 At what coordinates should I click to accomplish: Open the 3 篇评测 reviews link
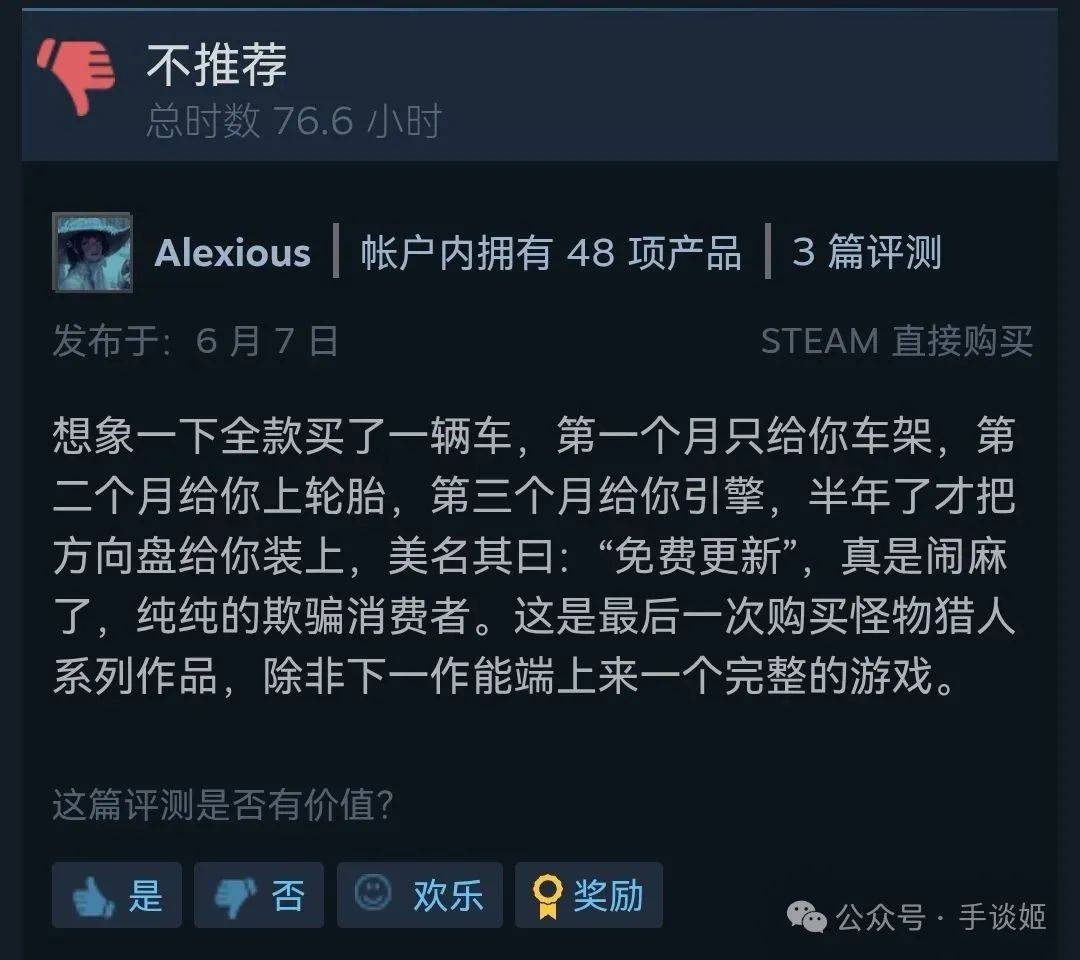coord(866,252)
